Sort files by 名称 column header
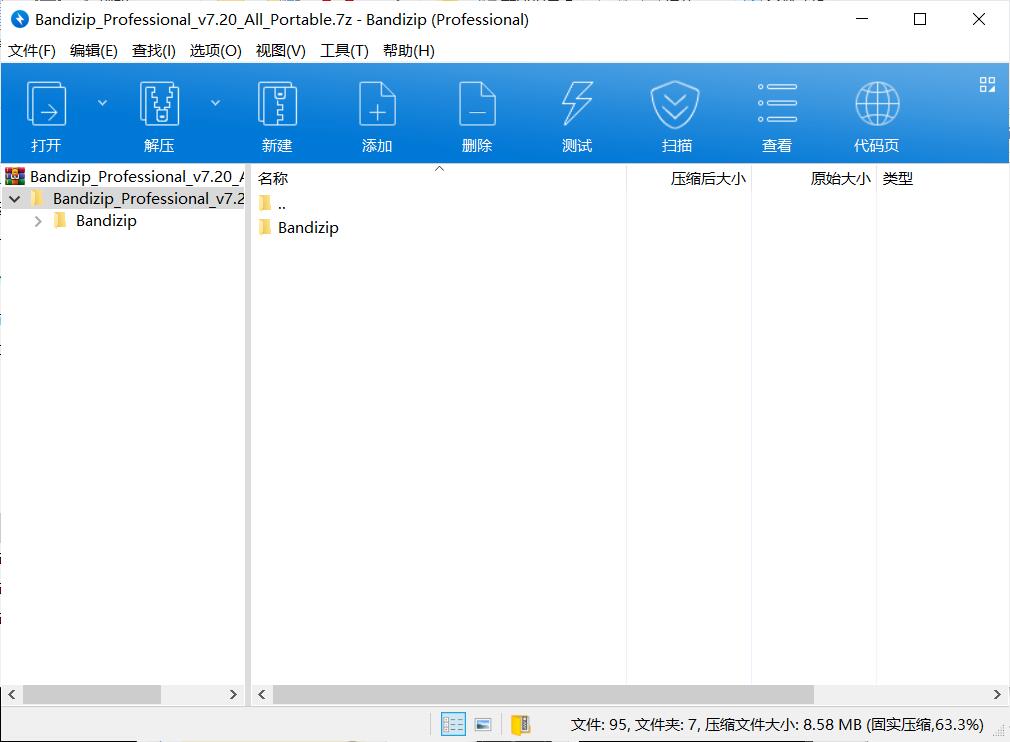This screenshot has width=1010, height=742. coord(273,178)
